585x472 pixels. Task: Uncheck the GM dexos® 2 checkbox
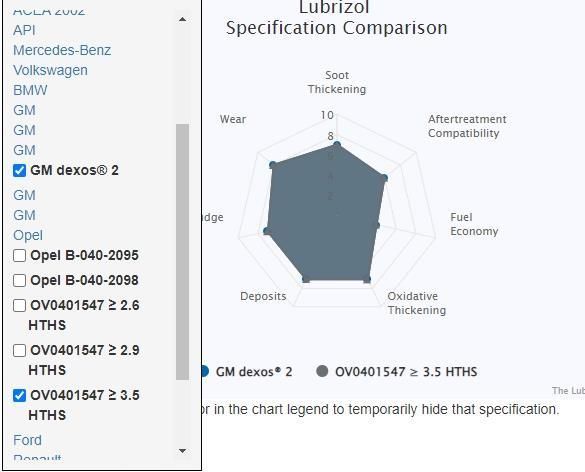(19, 171)
